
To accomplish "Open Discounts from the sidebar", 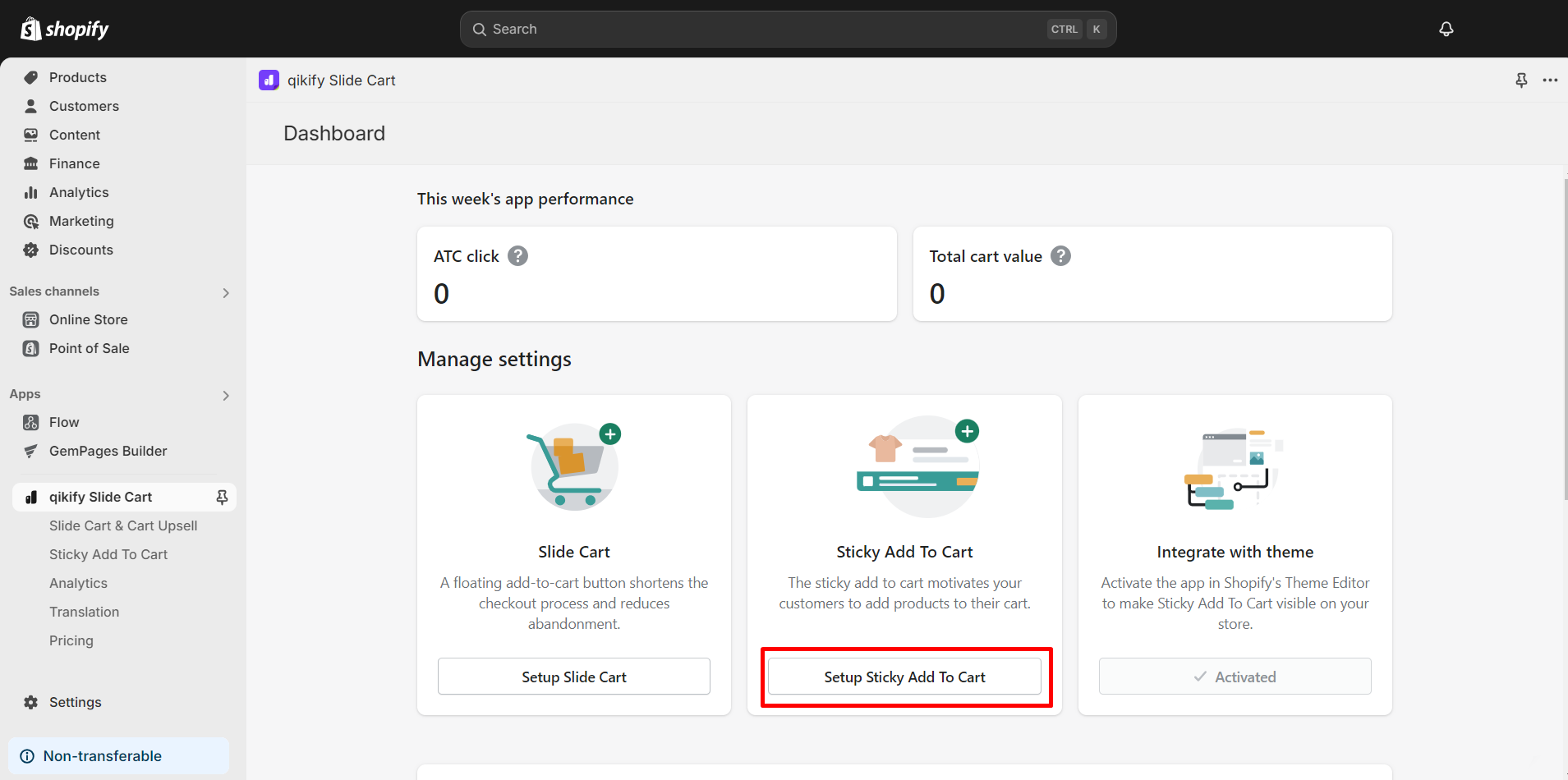I will point(80,250).
